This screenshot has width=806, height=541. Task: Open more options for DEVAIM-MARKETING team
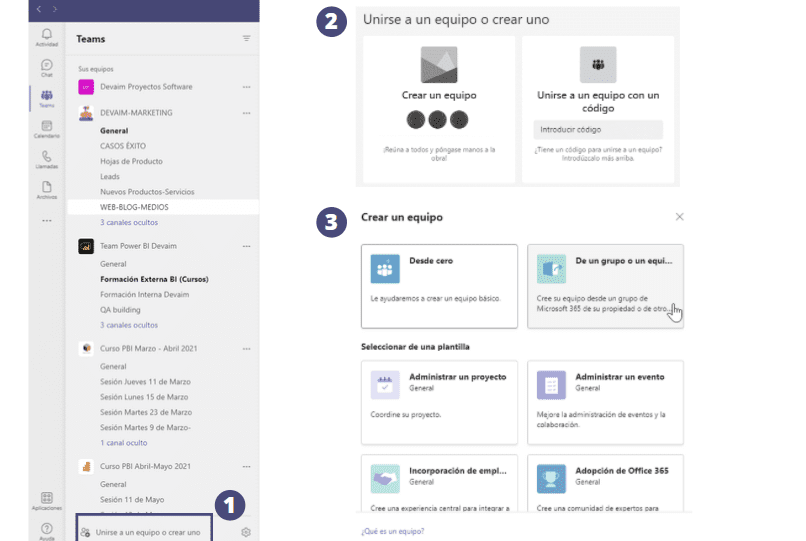click(x=247, y=113)
